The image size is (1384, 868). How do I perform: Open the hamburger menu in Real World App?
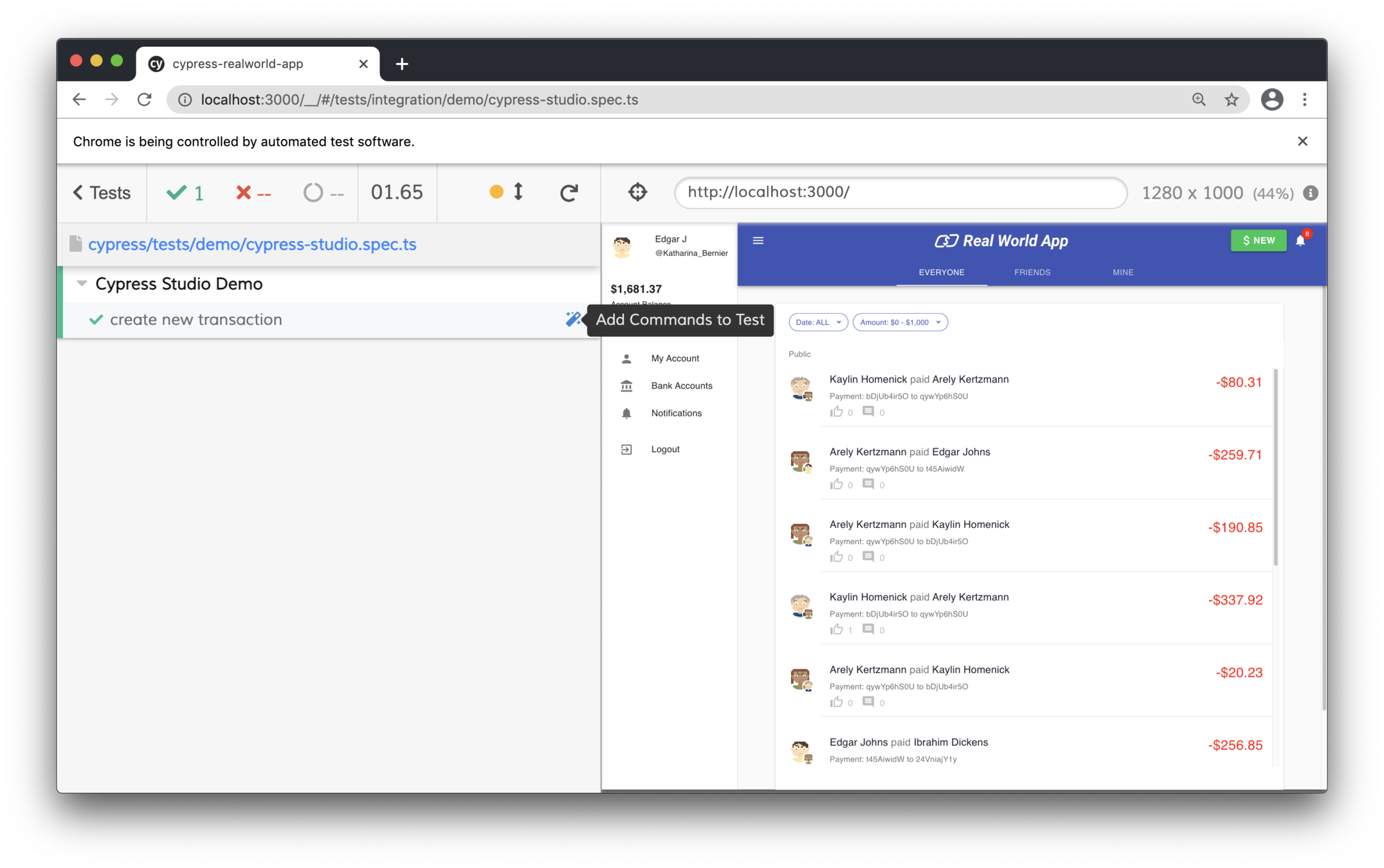(758, 240)
